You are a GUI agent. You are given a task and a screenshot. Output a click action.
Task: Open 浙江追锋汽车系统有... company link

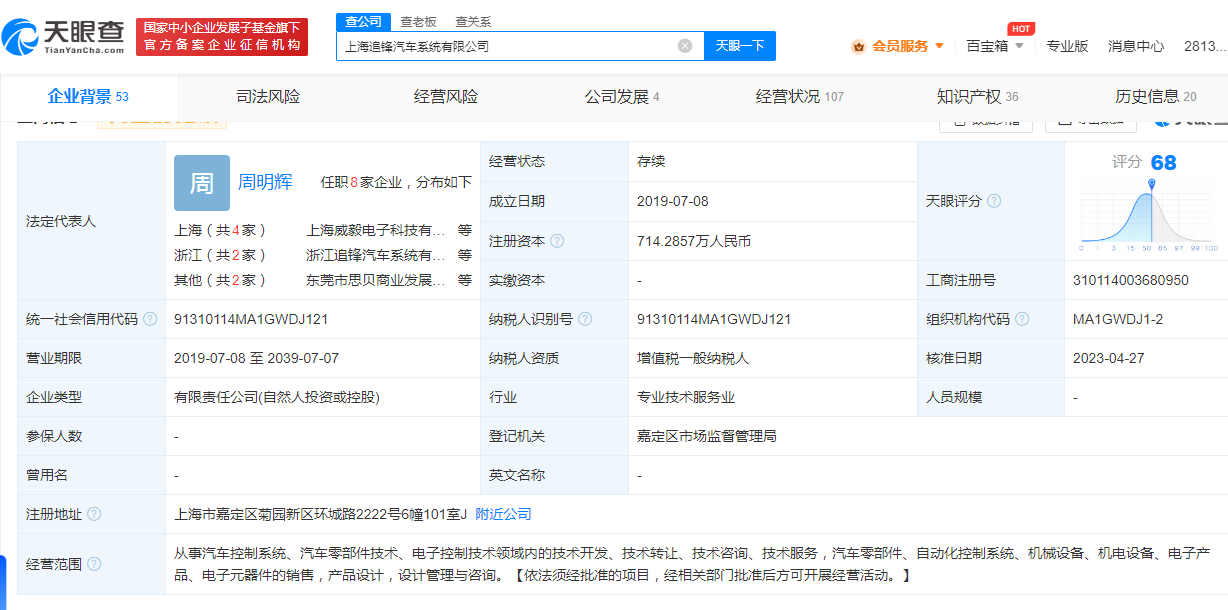pyautogui.click(x=376, y=255)
